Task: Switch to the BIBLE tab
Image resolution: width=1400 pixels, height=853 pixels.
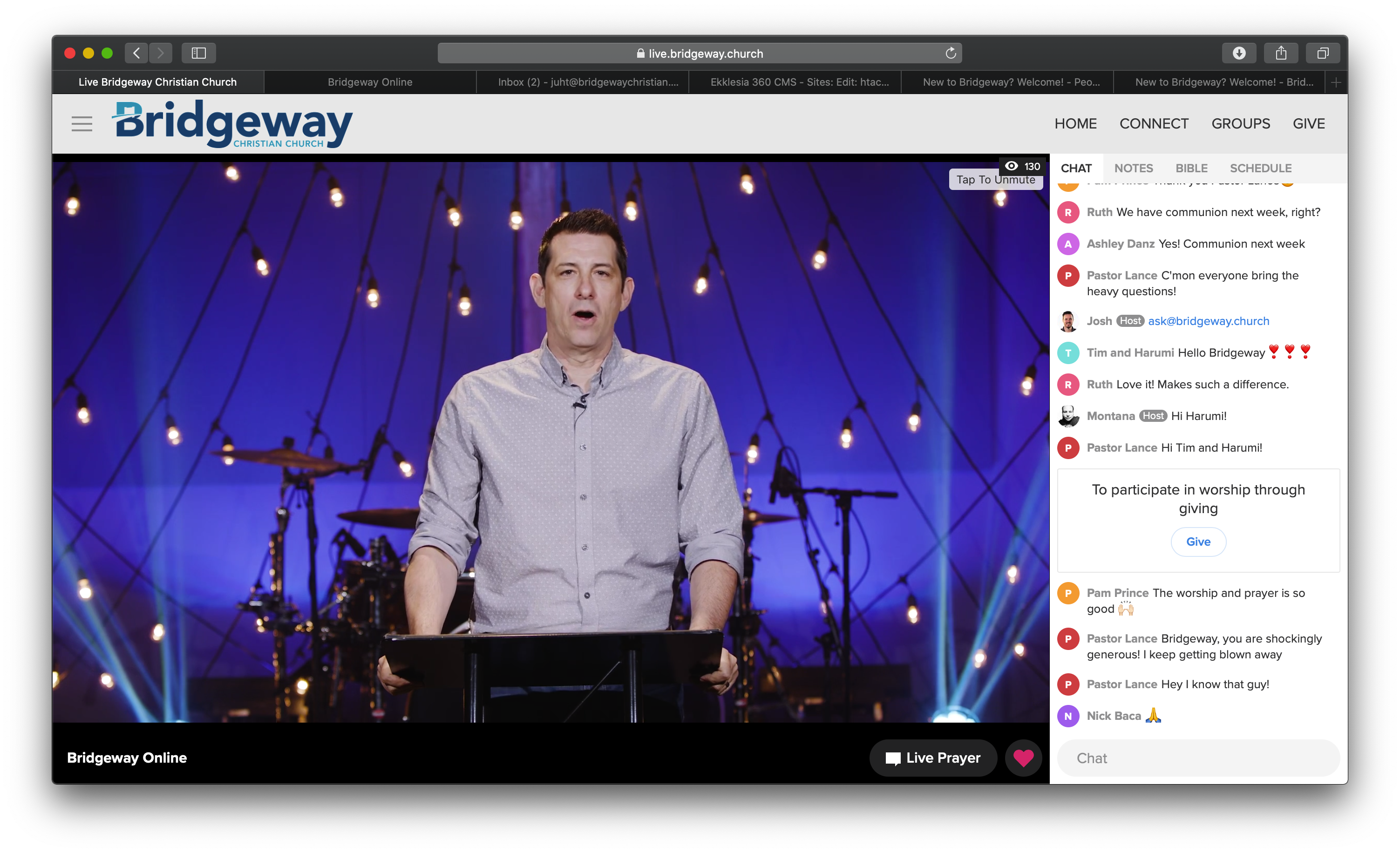Action: click(1191, 168)
